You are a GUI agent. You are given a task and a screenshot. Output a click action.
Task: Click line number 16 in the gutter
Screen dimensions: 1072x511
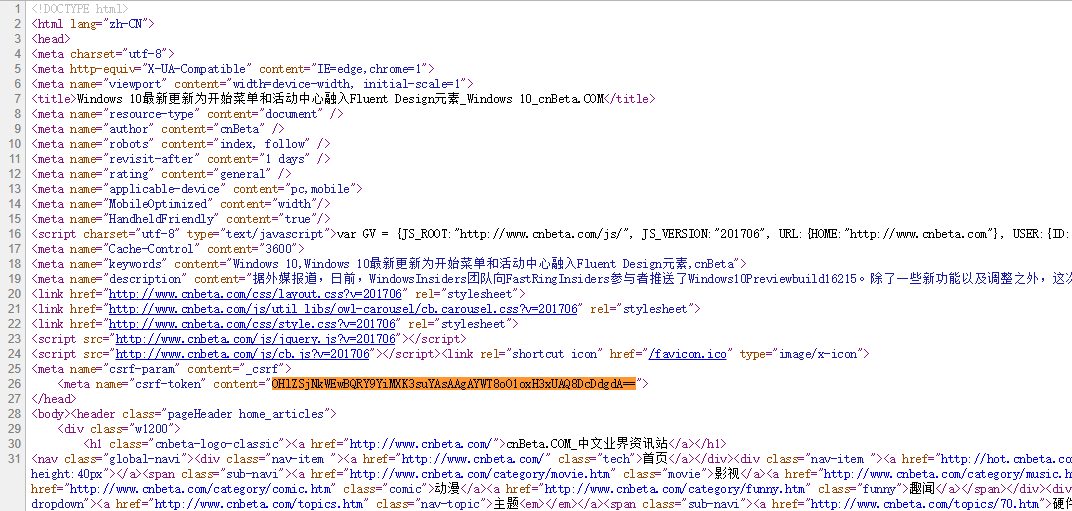pos(15,234)
